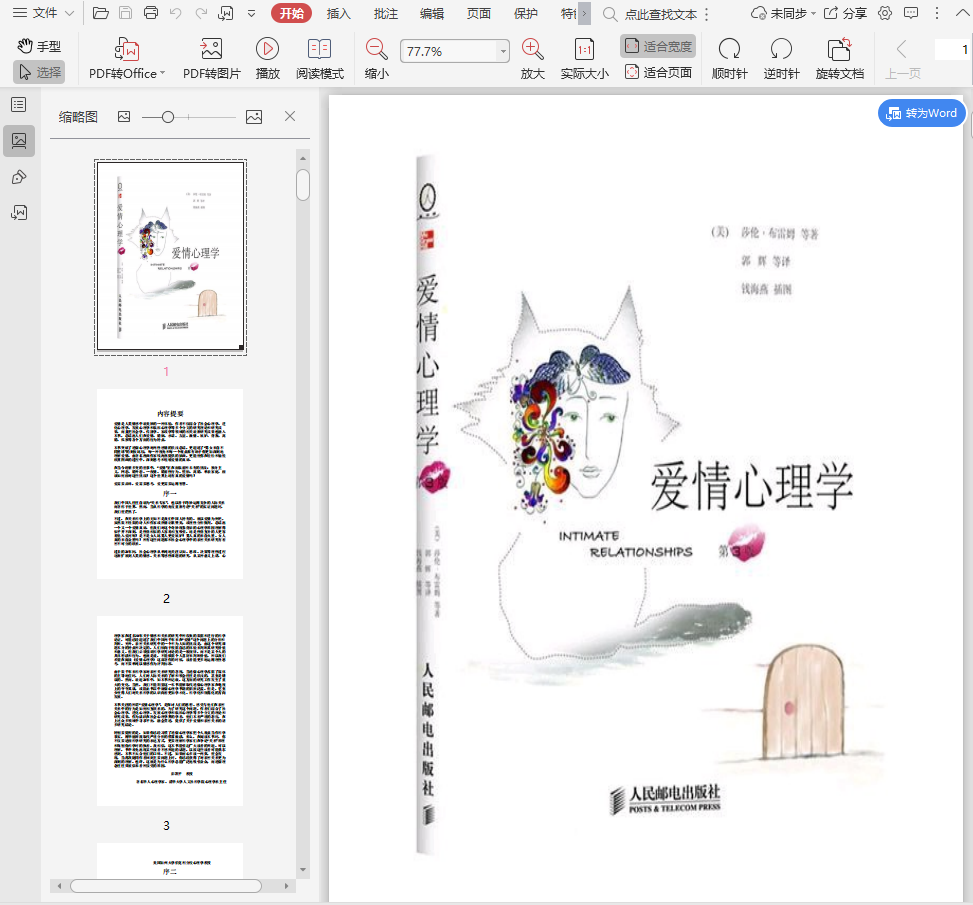The height and width of the screenshot is (905, 973).
Task: Click the save icon
Action: click(126, 13)
